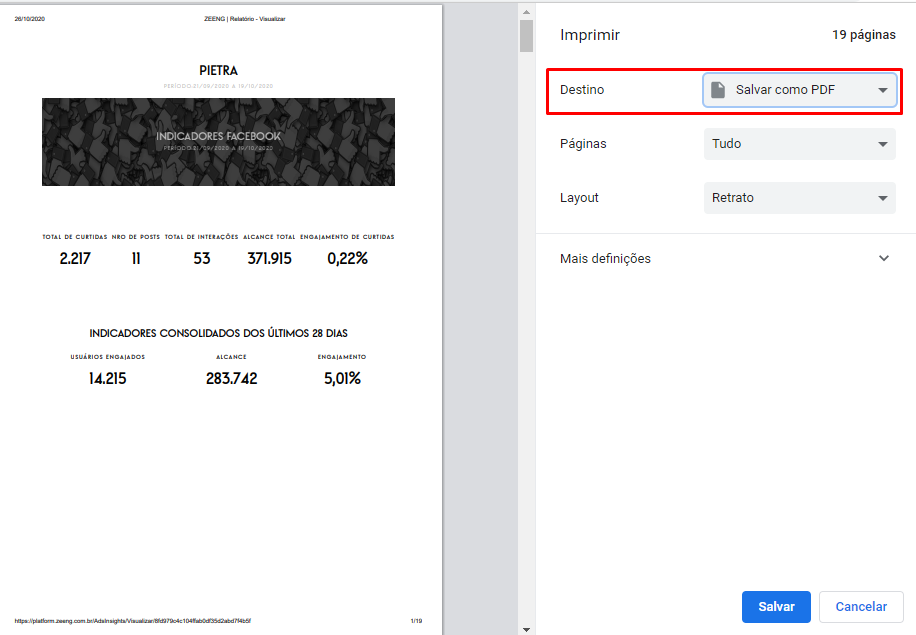Click the 283.742 alcance value
Image resolution: width=916 pixels, height=635 pixels.
[x=231, y=379]
